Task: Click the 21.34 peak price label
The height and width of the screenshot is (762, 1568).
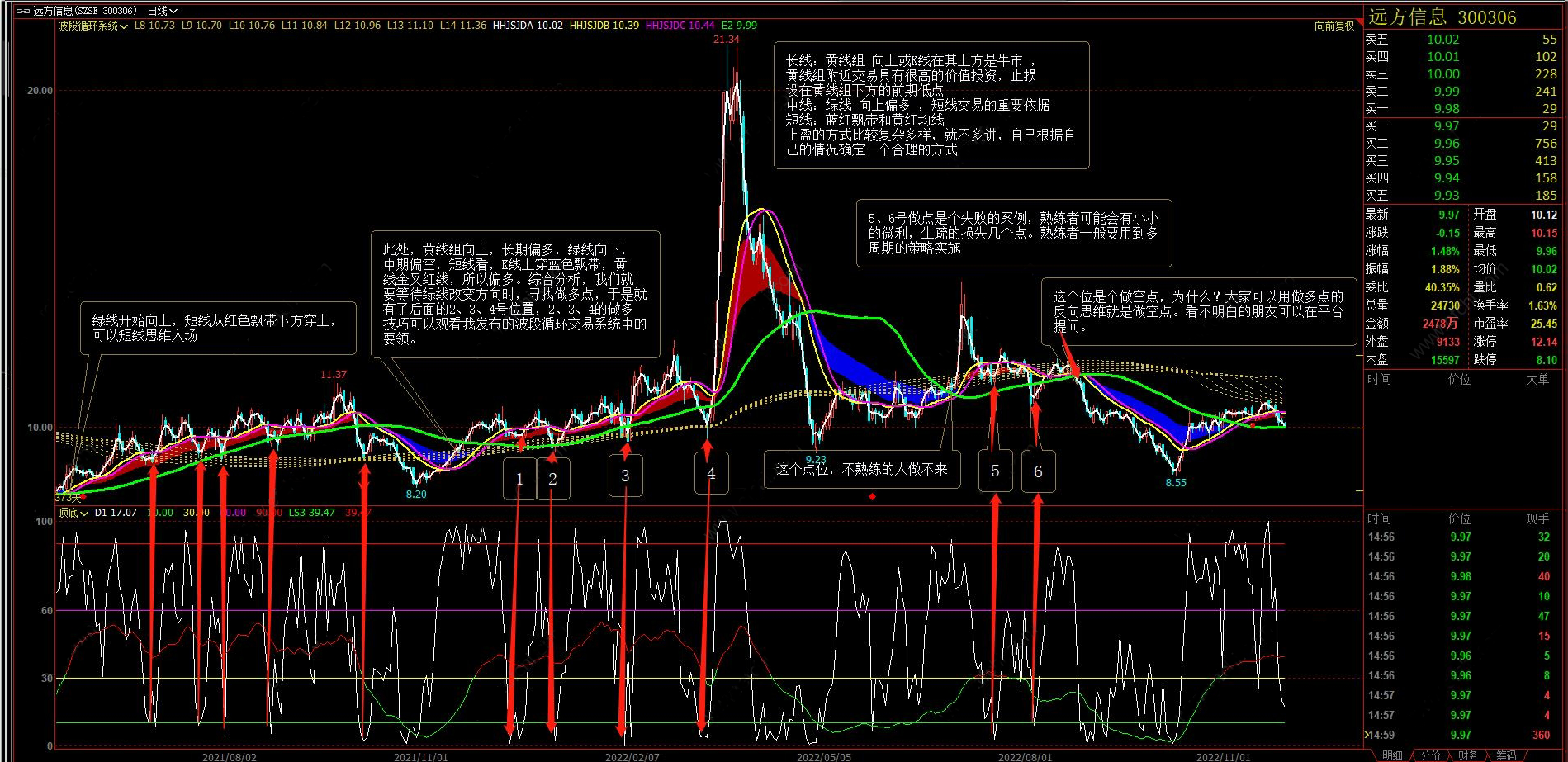Action: (x=727, y=40)
